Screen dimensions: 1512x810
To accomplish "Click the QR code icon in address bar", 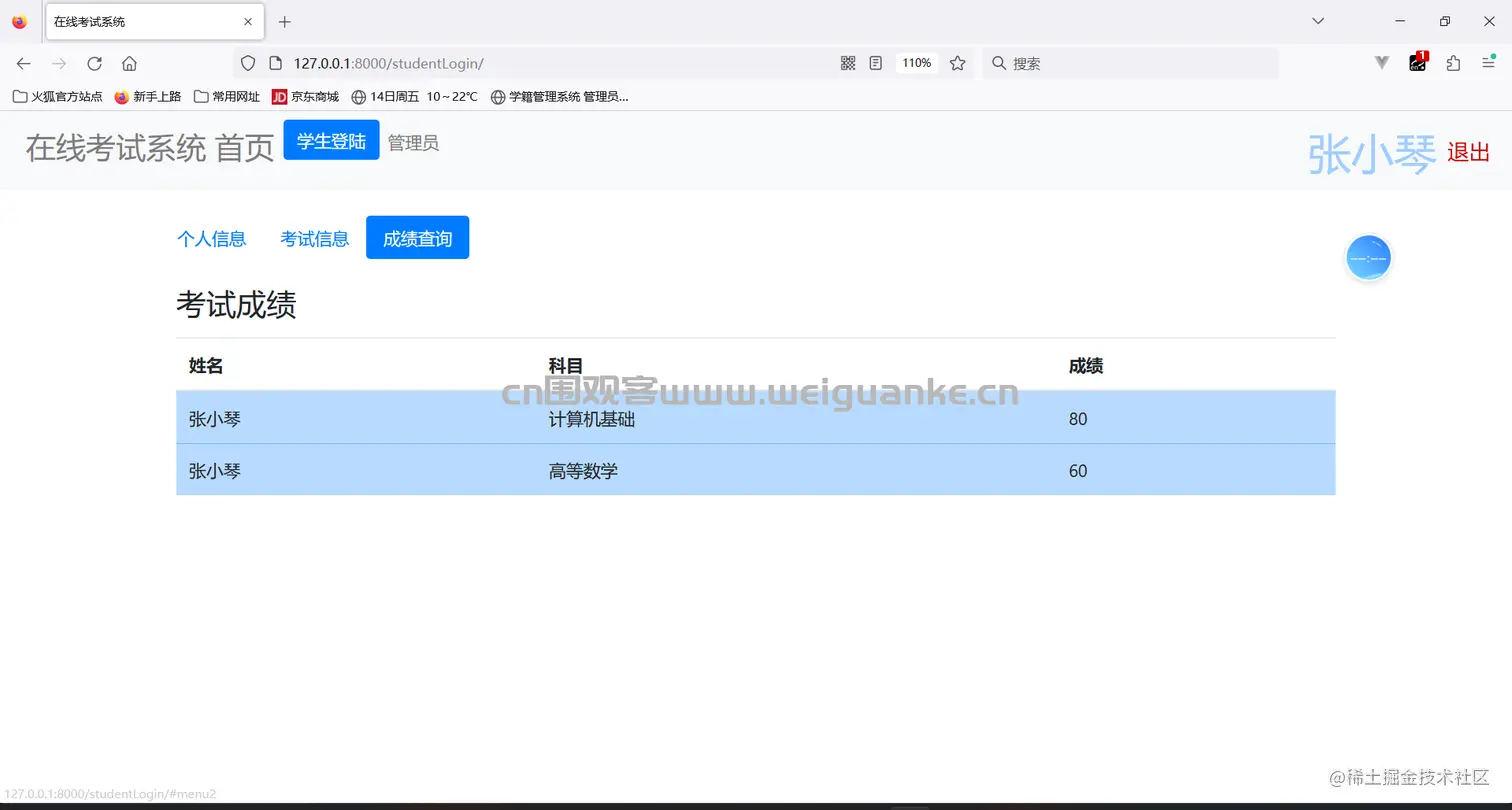I will 848,63.
